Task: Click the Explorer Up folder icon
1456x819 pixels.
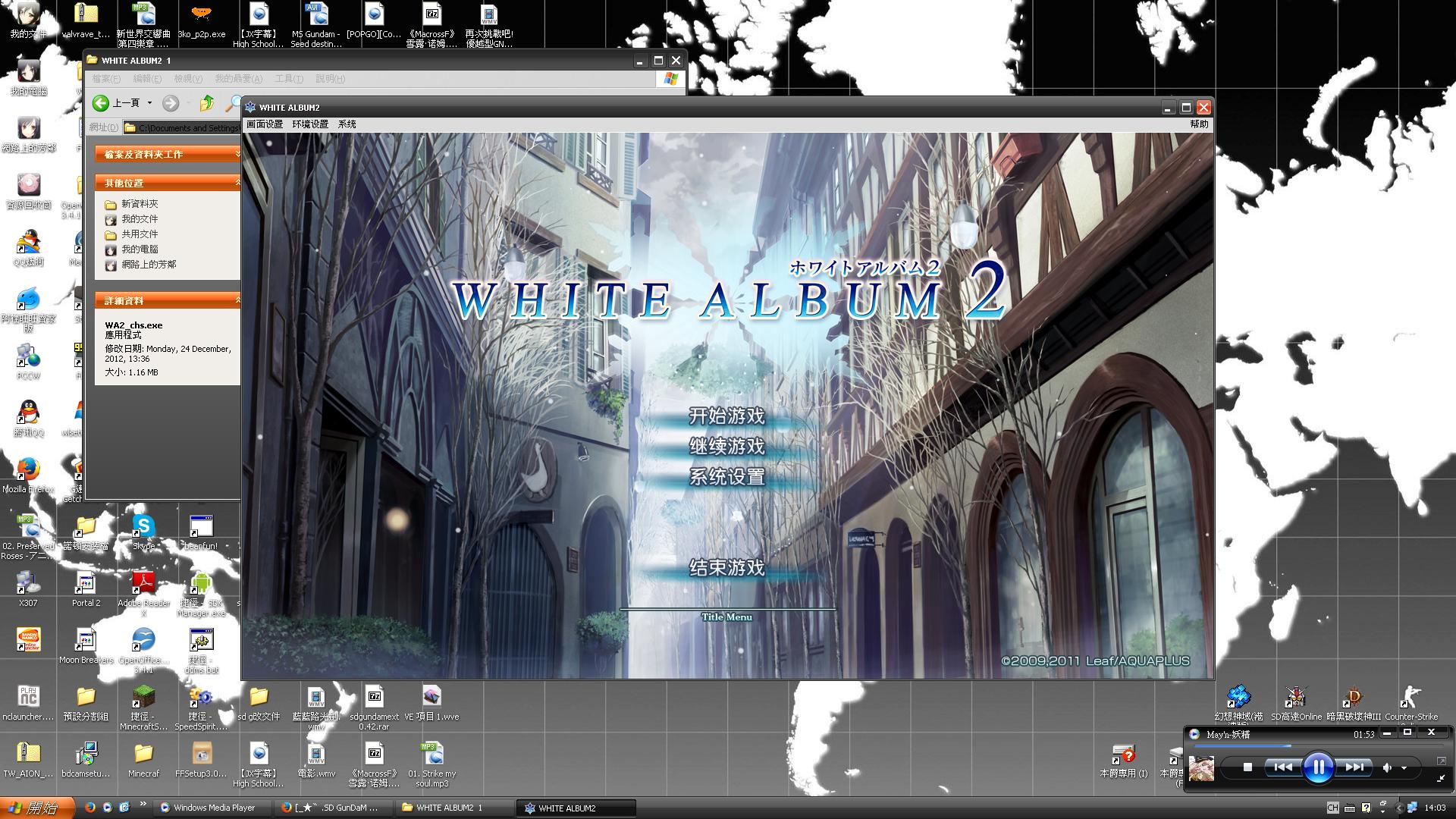Action: point(206,103)
